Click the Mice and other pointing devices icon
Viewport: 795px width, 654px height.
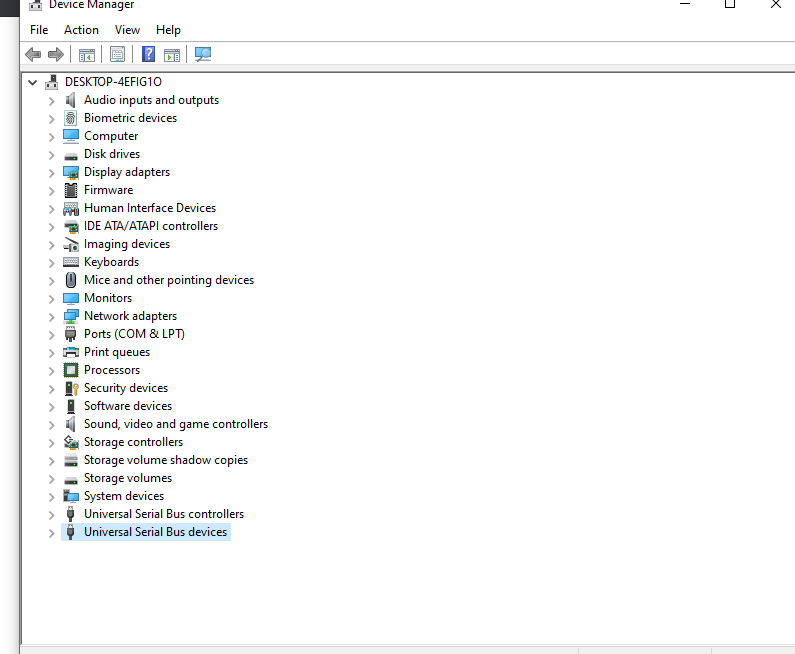coord(71,280)
